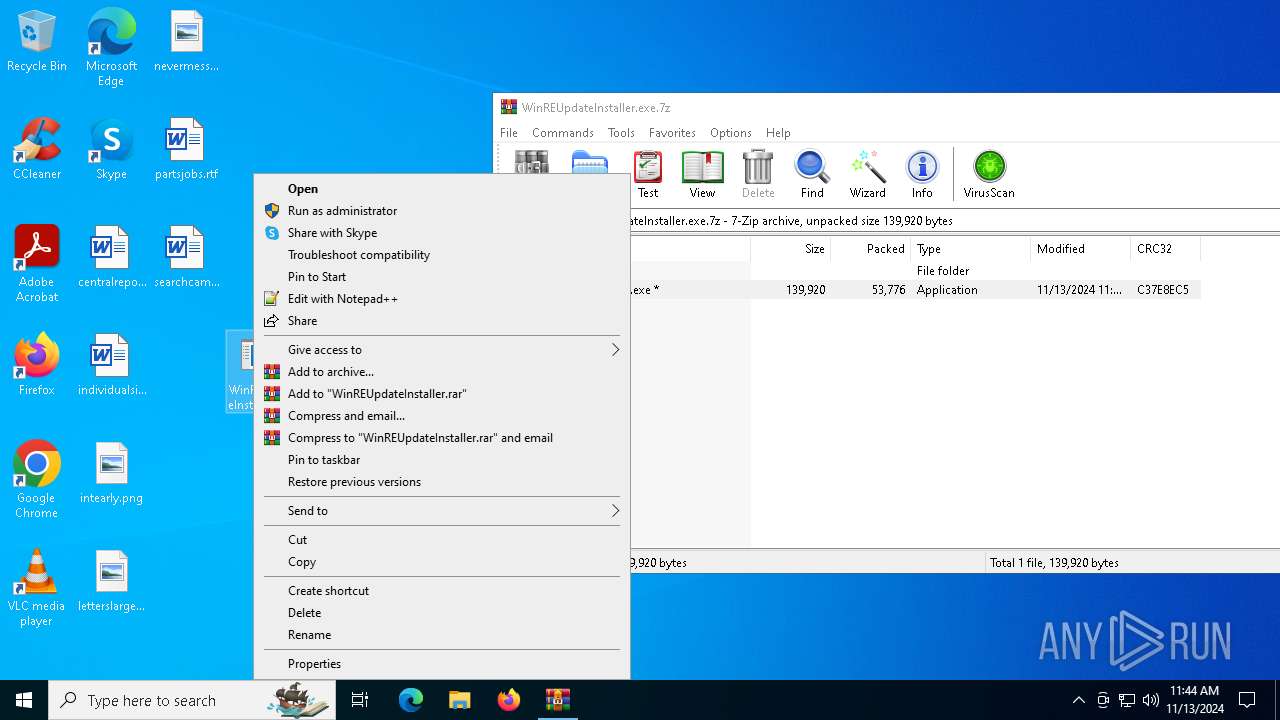Select the VLC media player shortcut

pos(37,588)
